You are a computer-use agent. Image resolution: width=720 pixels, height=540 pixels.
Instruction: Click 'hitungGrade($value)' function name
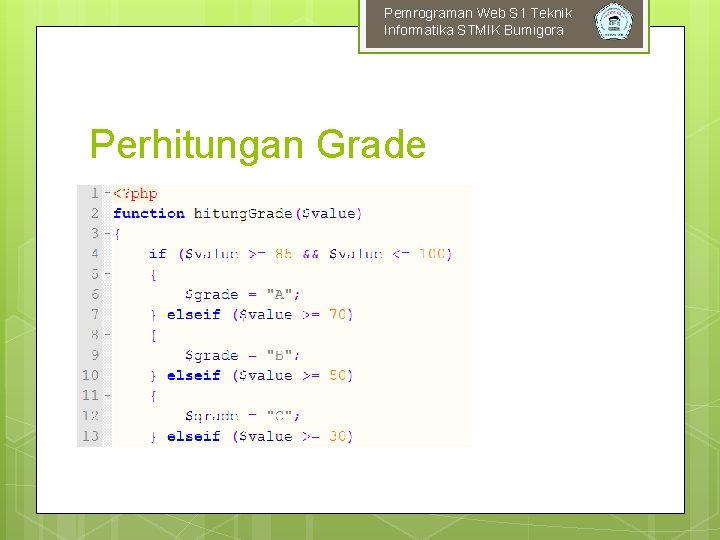click(x=278, y=214)
